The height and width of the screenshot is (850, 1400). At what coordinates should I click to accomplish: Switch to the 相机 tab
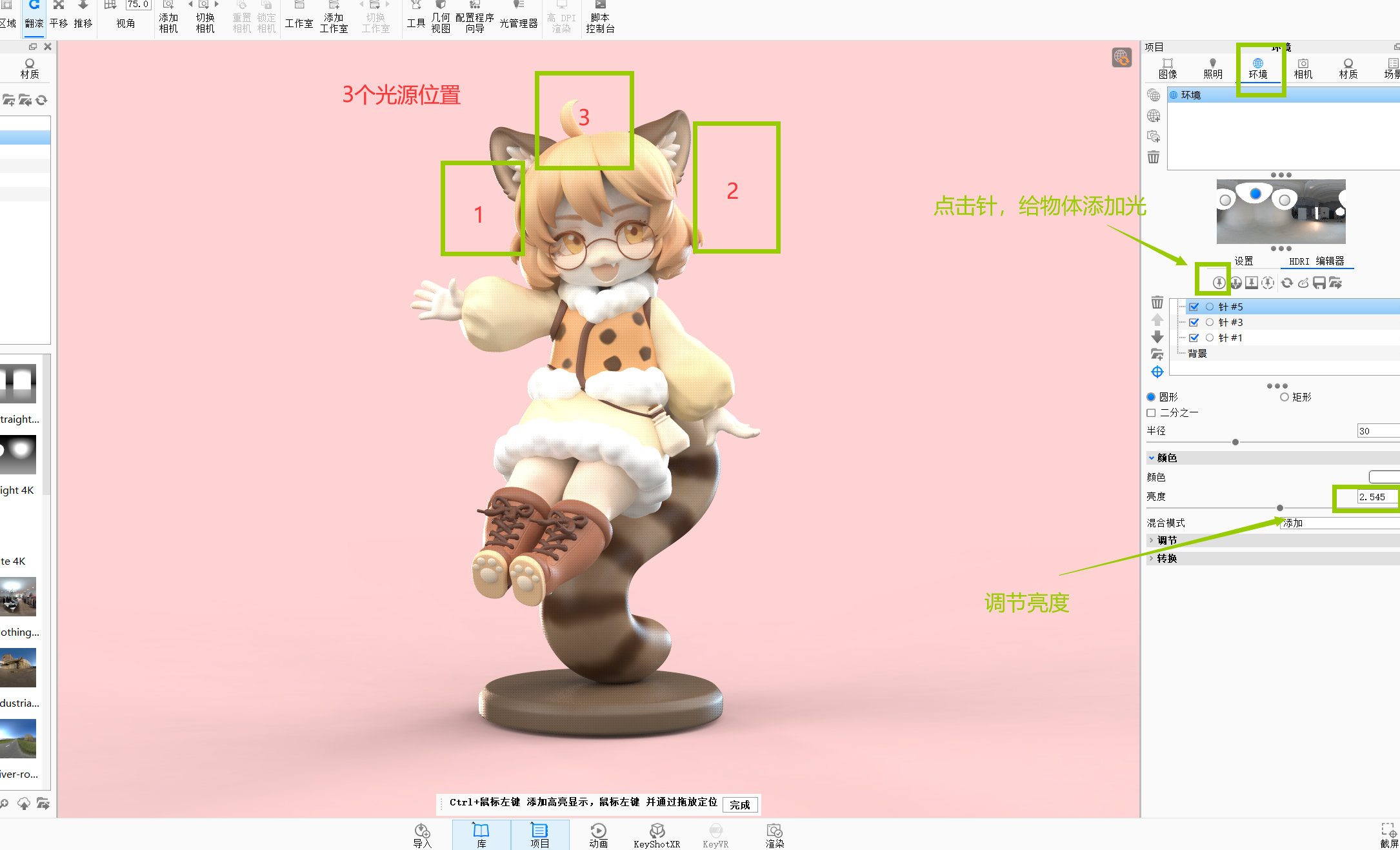[x=1303, y=68]
